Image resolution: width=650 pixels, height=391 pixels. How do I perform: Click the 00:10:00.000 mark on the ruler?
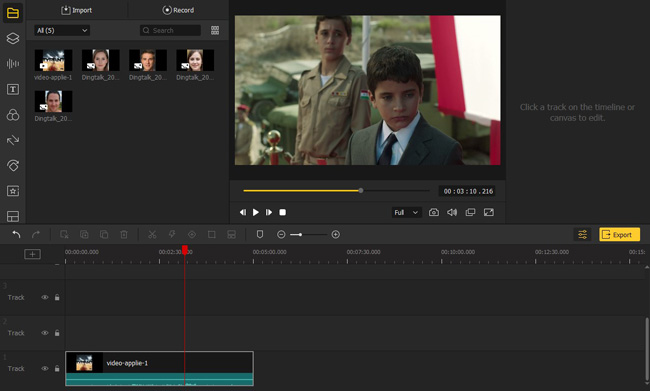pyautogui.click(x=458, y=252)
